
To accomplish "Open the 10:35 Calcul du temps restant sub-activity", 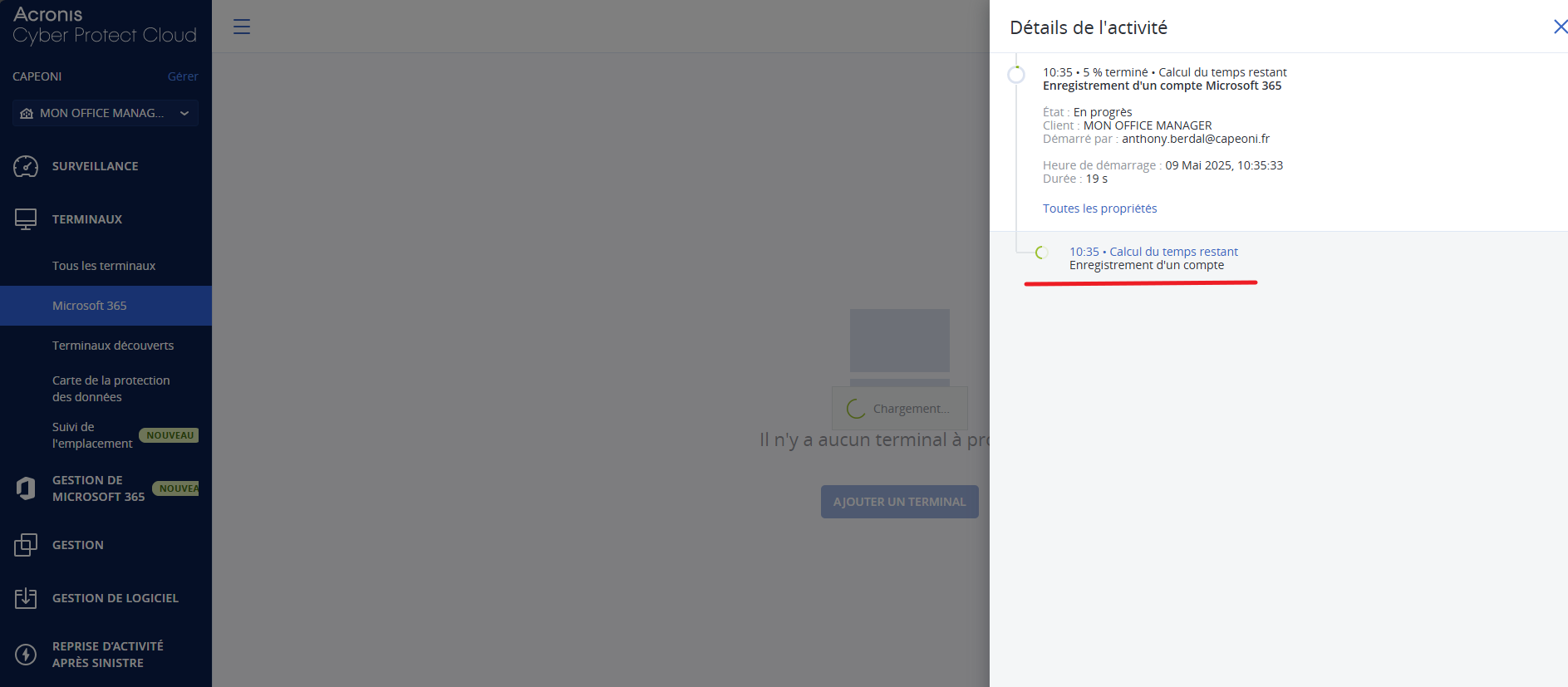I will [x=1153, y=252].
